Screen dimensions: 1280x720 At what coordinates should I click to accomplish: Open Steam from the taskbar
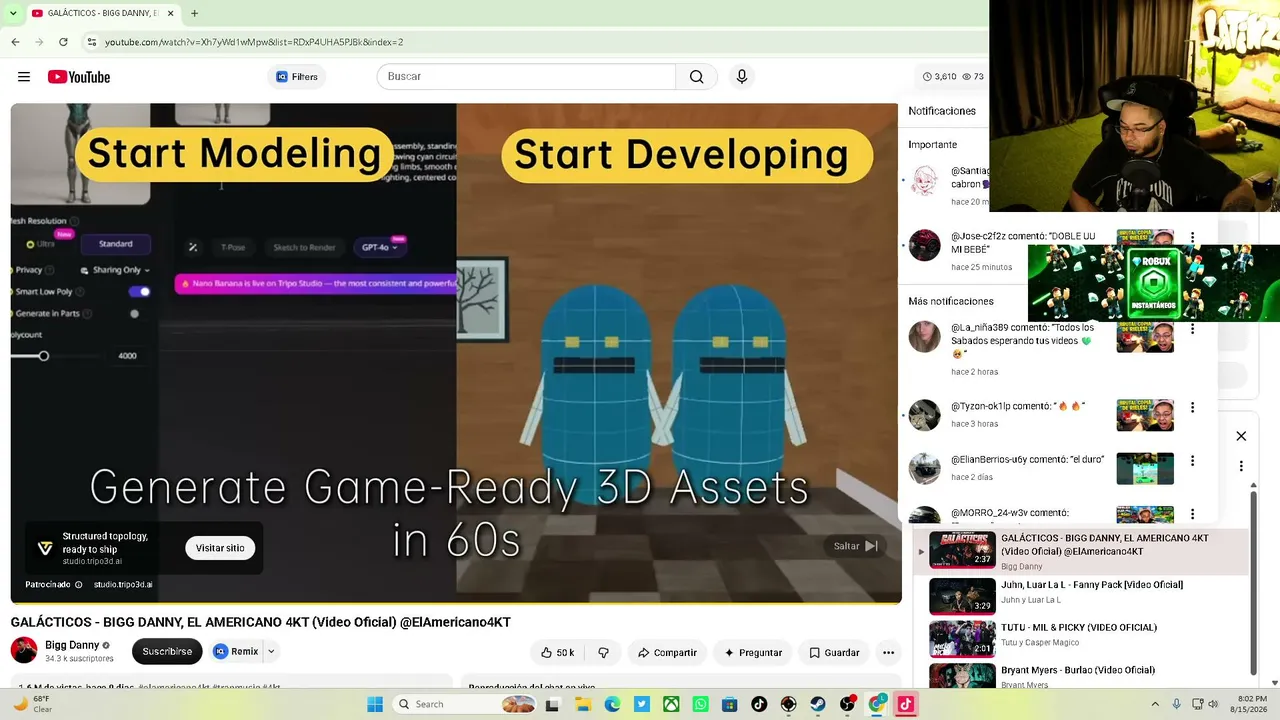pyautogui.click(x=818, y=704)
